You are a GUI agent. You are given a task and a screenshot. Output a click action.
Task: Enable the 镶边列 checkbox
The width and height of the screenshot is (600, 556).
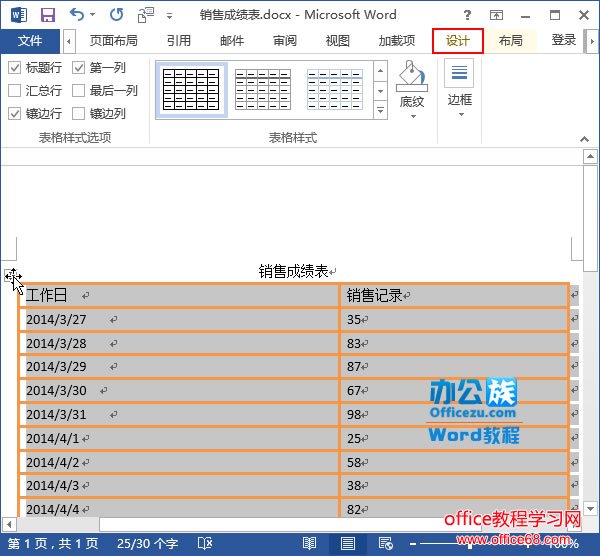click(x=78, y=113)
